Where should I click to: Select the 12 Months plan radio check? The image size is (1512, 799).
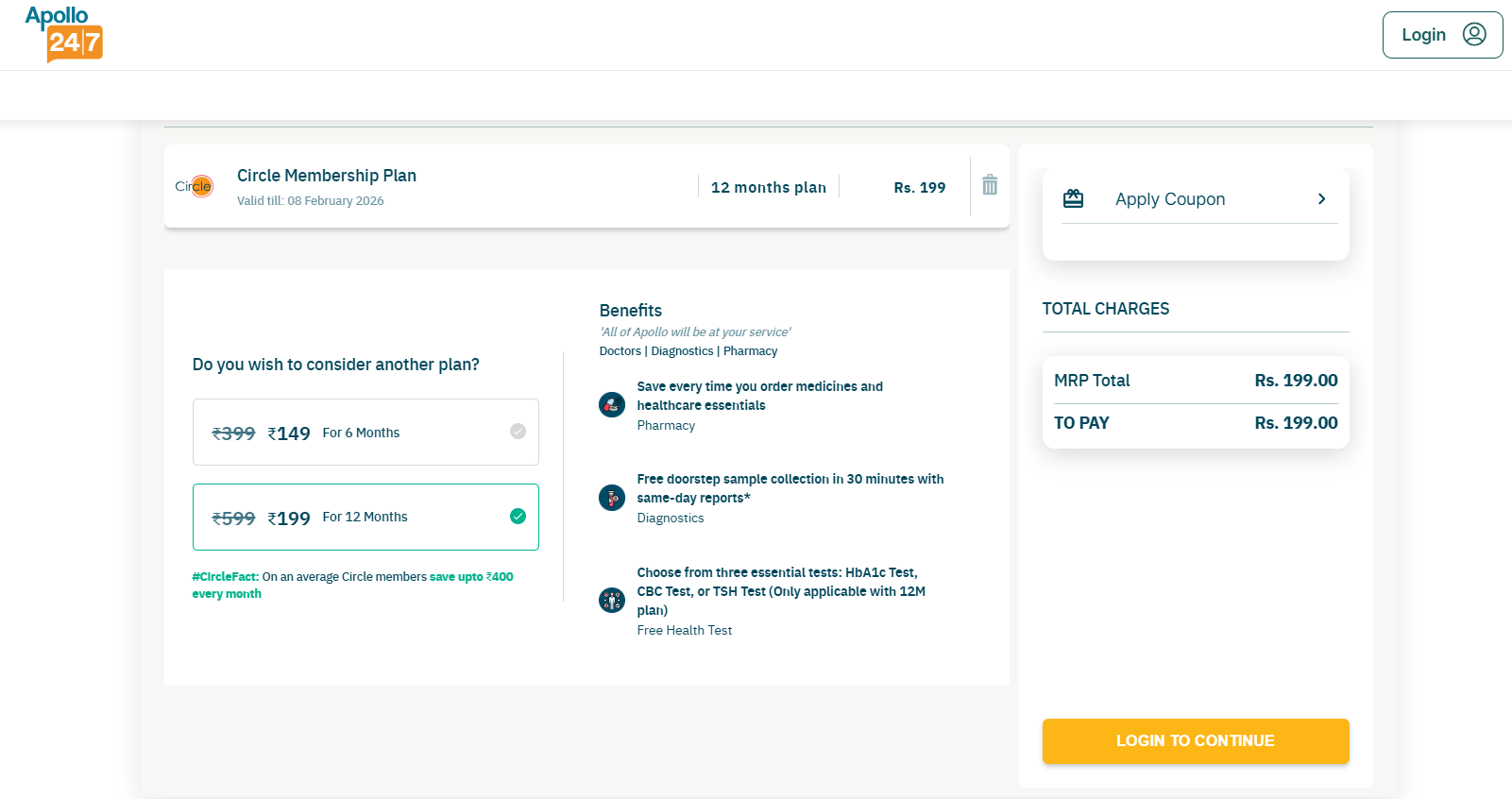(x=518, y=516)
